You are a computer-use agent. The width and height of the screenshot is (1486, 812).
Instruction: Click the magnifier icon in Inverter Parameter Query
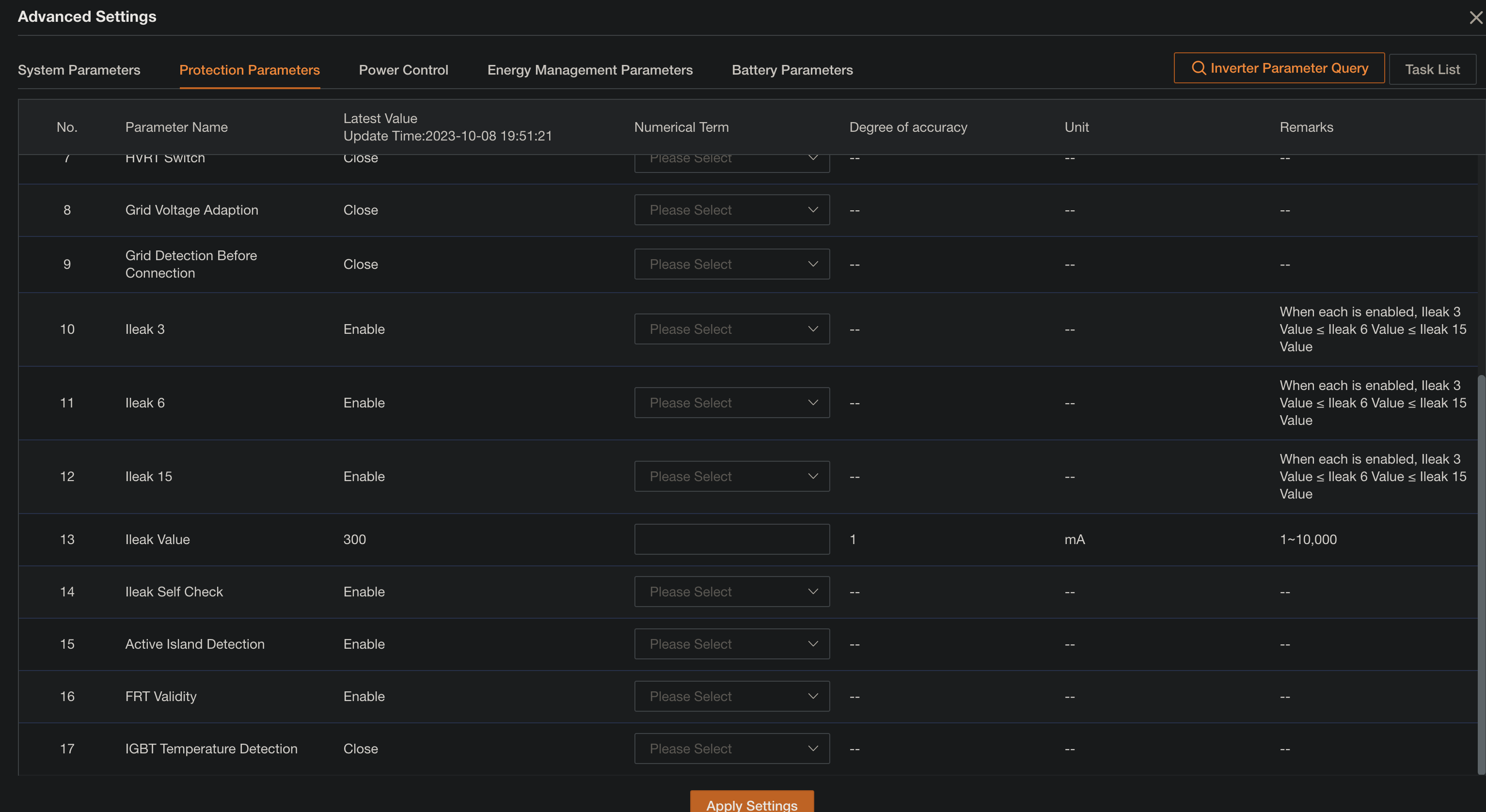[x=1199, y=67]
